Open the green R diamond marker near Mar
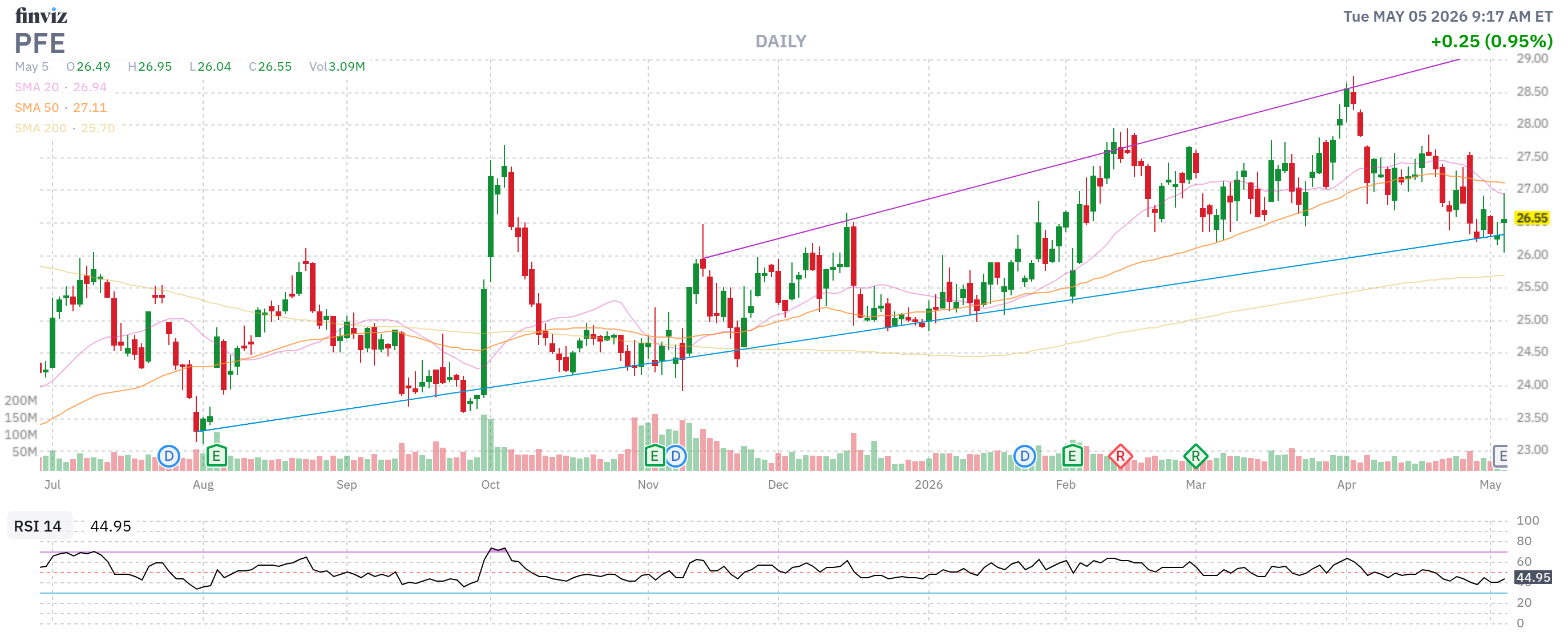1568x641 pixels. (x=1195, y=456)
